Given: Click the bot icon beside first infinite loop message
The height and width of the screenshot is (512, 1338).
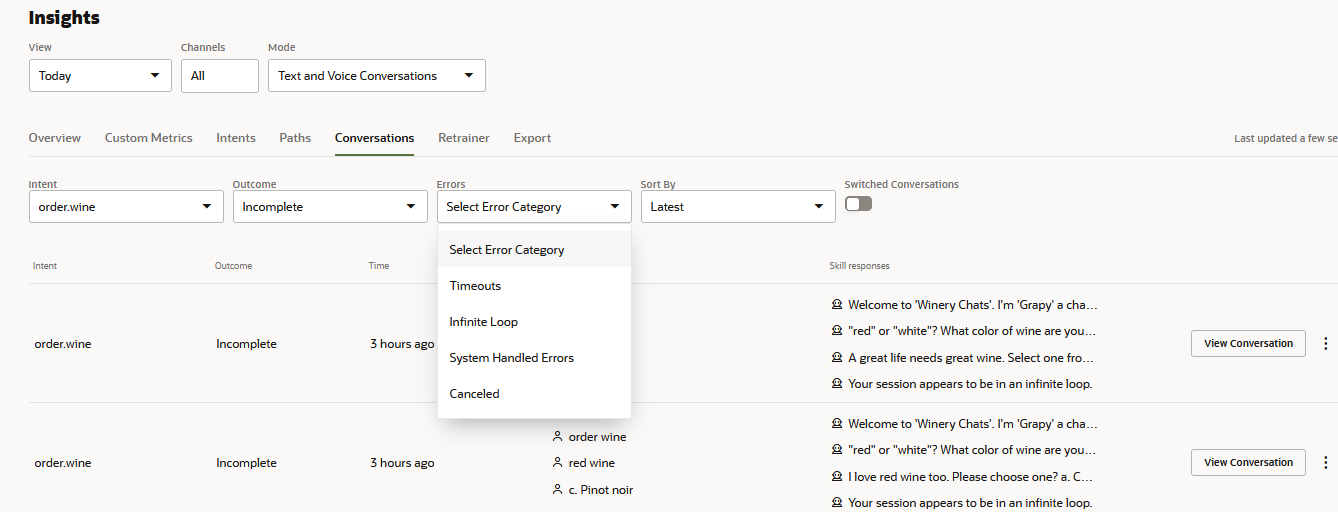Looking at the screenshot, I should click(837, 384).
